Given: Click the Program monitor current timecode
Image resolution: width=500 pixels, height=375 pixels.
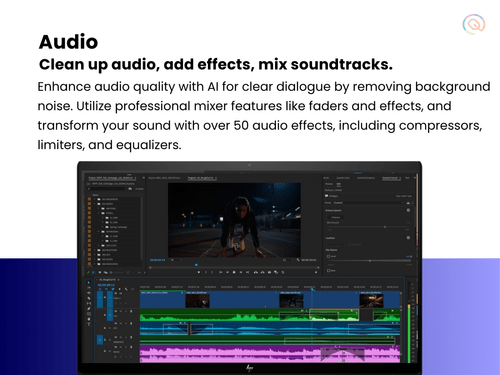Looking at the screenshot, I should tap(157, 260).
